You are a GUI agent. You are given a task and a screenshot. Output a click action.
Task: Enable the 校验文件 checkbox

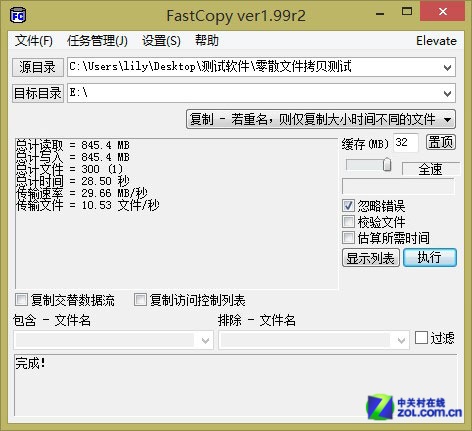(348, 221)
